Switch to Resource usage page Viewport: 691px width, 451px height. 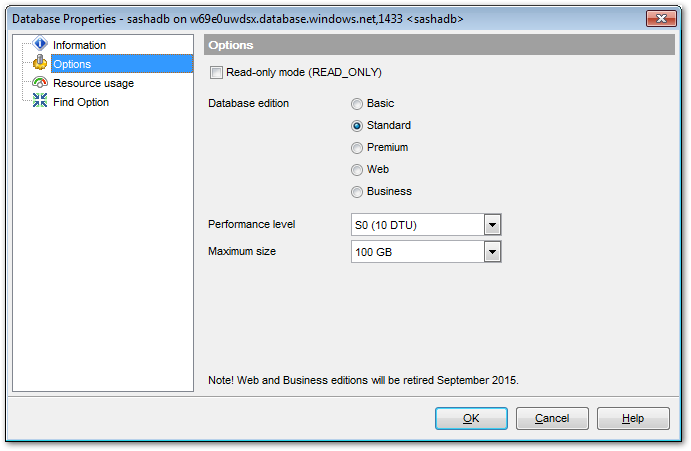[93, 83]
